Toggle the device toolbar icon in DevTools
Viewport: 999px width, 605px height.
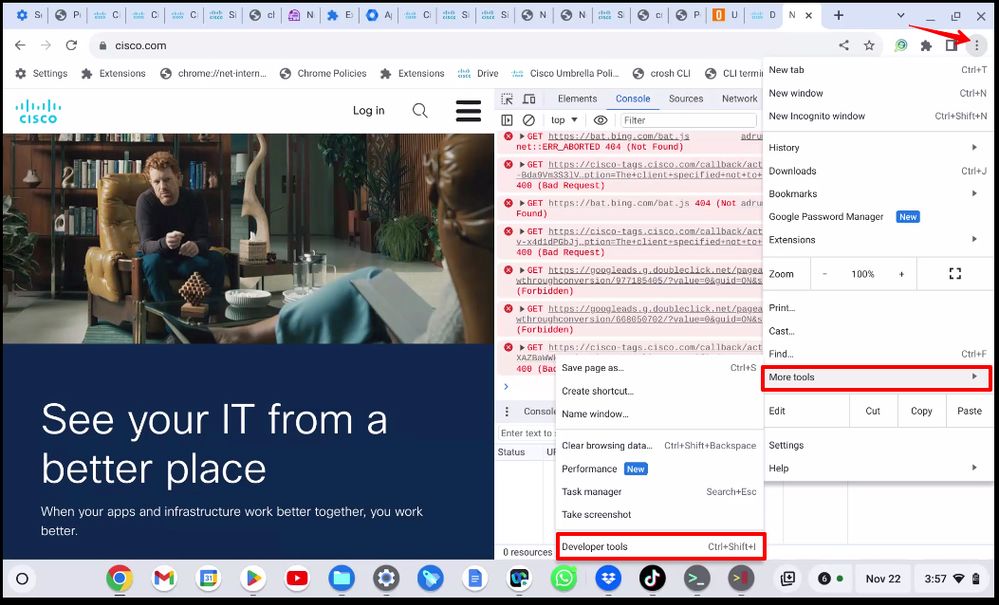point(530,99)
